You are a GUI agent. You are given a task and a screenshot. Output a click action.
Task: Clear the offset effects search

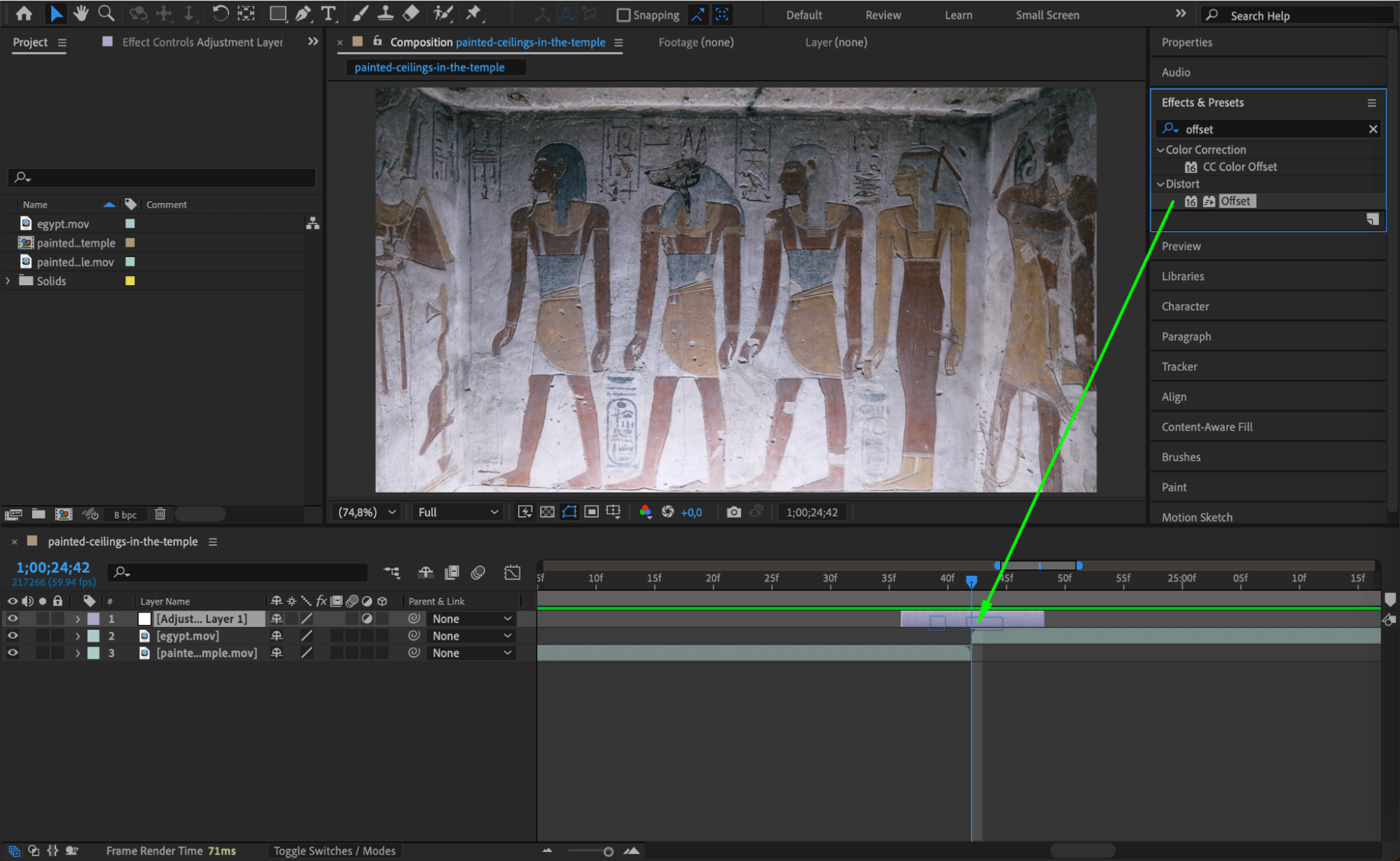[1373, 129]
